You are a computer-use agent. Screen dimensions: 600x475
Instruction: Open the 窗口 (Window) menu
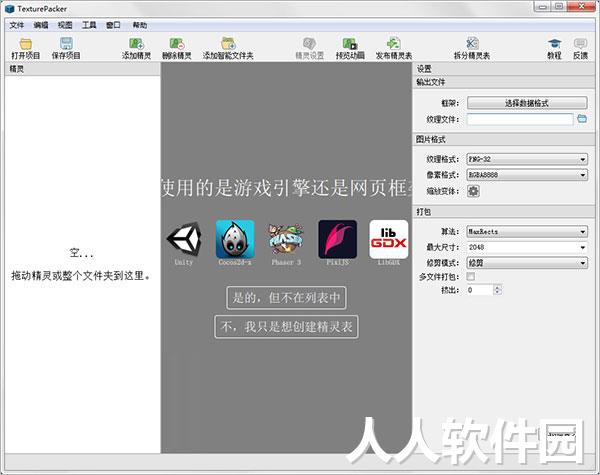[x=113, y=25]
